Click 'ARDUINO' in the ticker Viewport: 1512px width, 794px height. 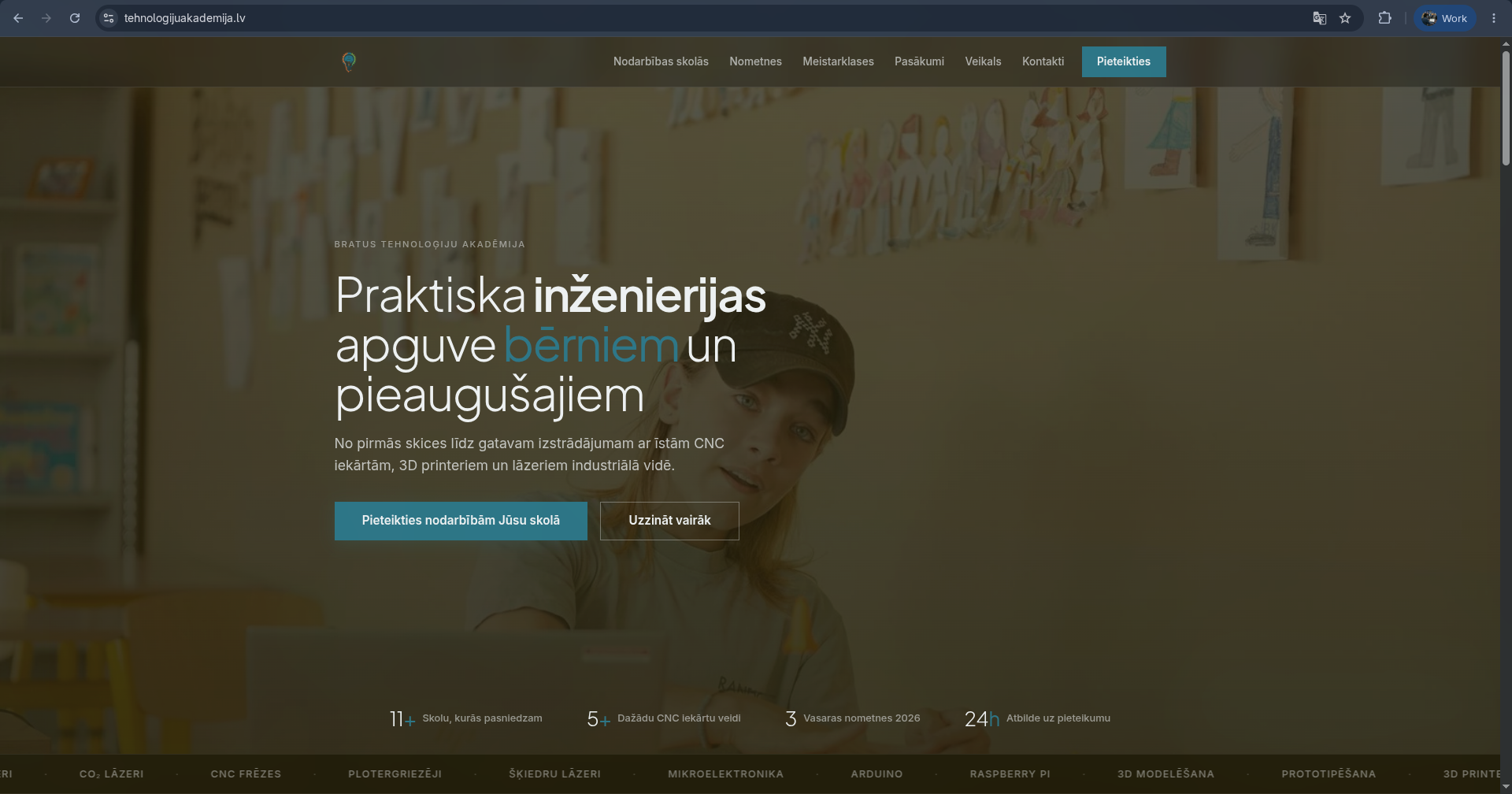click(876, 774)
